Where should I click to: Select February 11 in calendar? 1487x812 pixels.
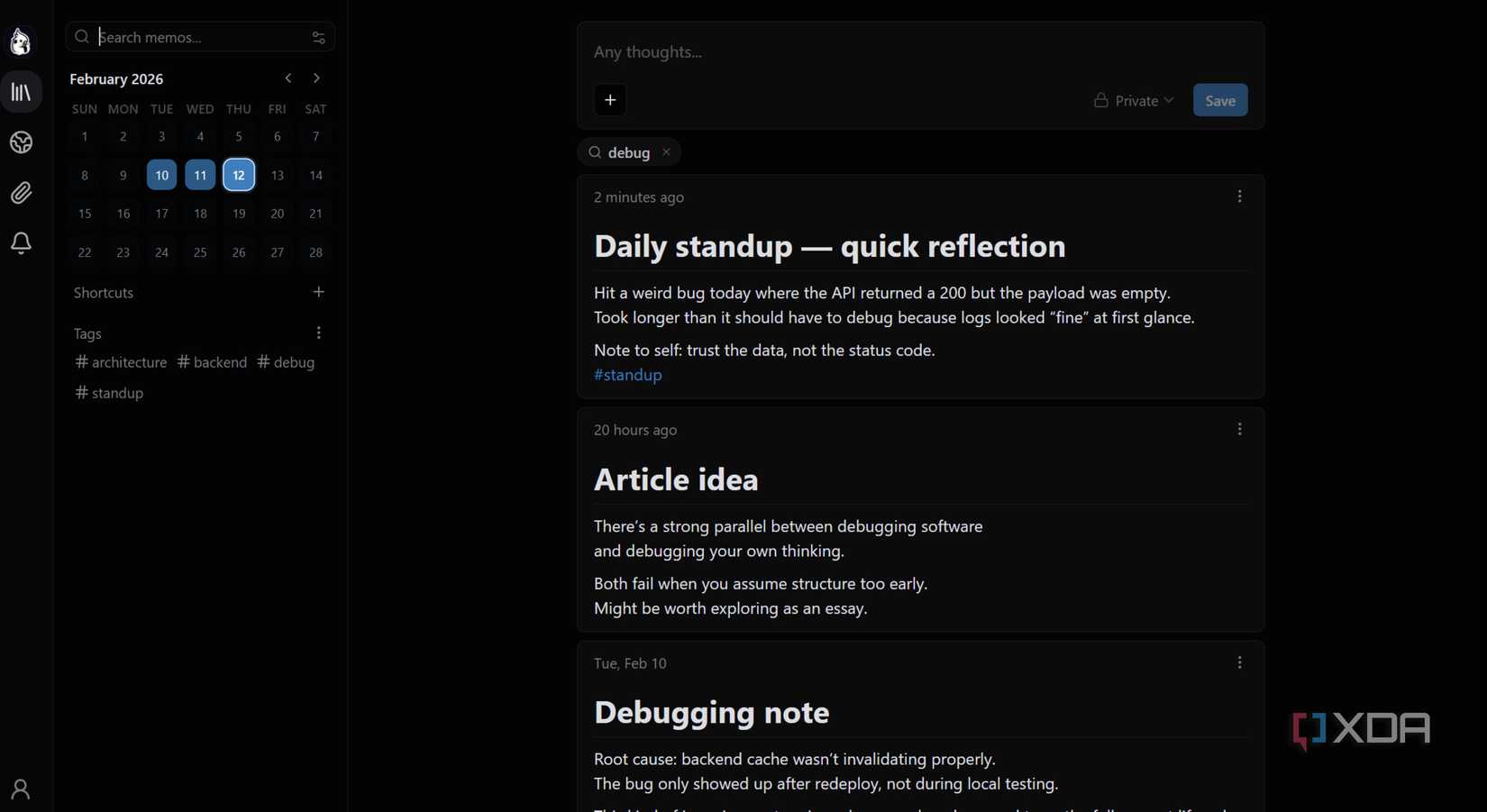pos(200,175)
